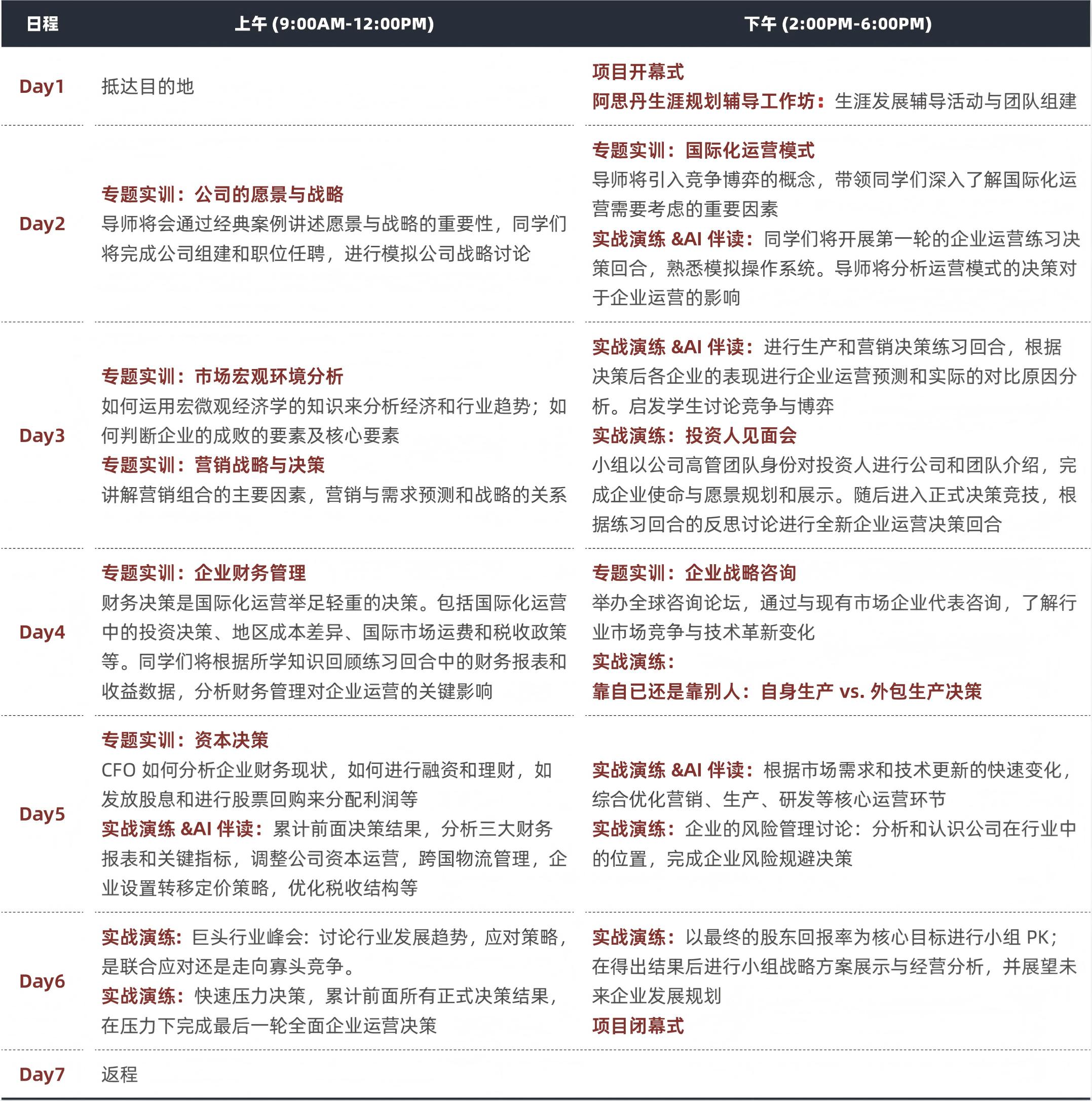The image size is (1092, 1101).
Task: Click the 返程 text in Day7
Action: (120, 1074)
